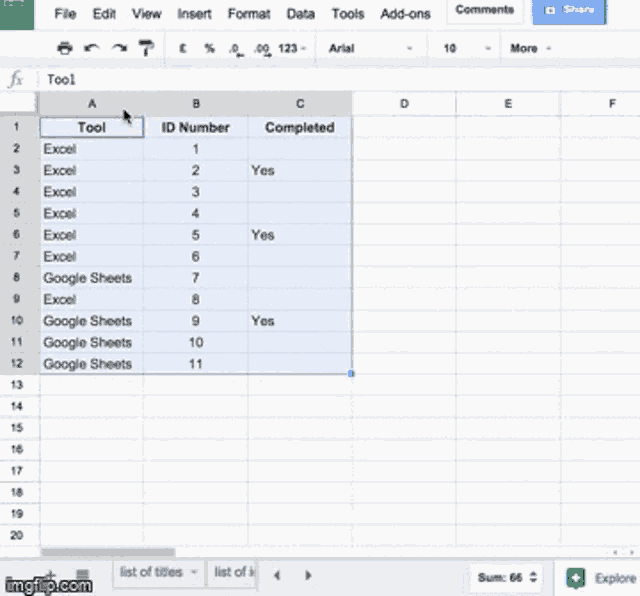Select column F header
The width and height of the screenshot is (640, 596).
(601, 104)
